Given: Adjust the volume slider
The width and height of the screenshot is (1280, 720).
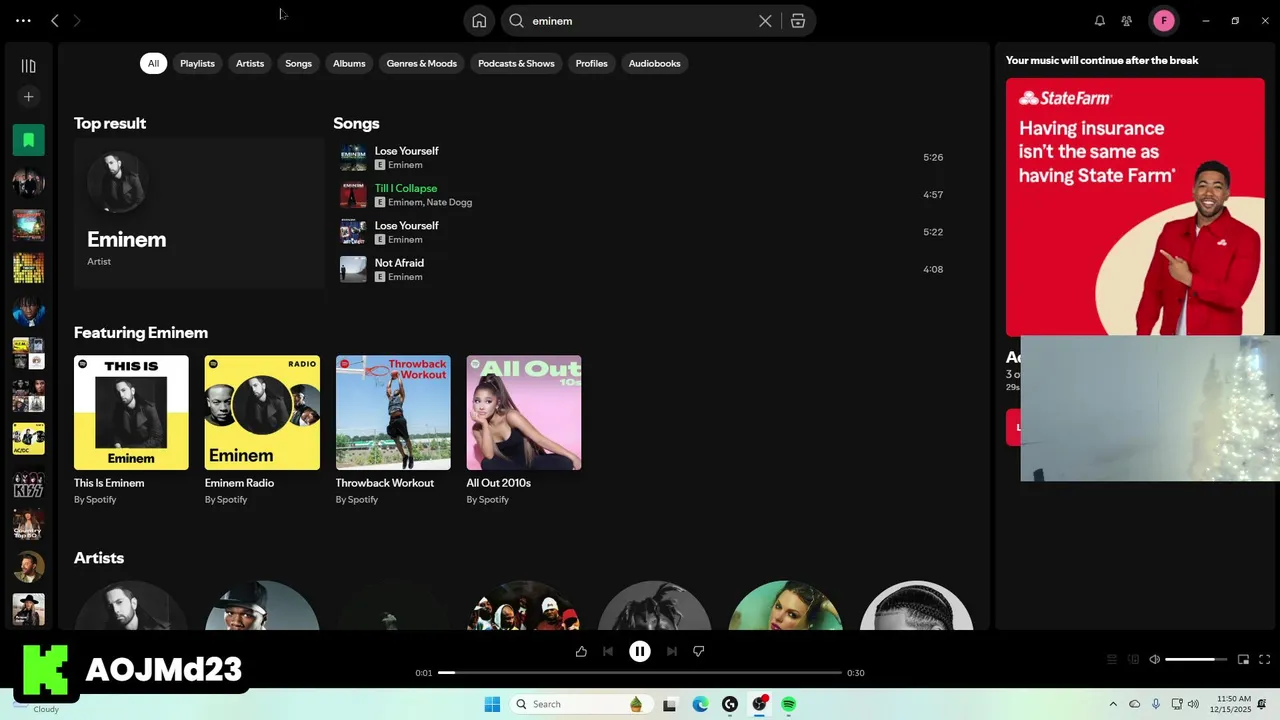Looking at the screenshot, I should point(1196,659).
